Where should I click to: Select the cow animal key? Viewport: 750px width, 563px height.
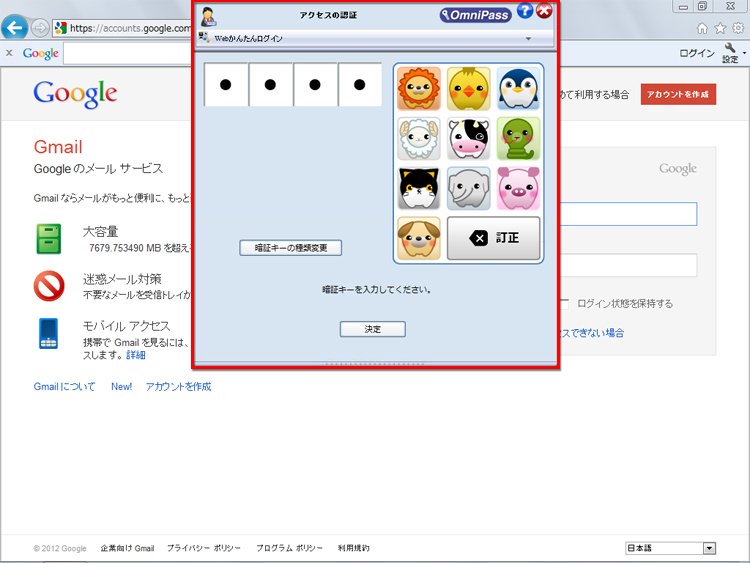tap(468, 139)
